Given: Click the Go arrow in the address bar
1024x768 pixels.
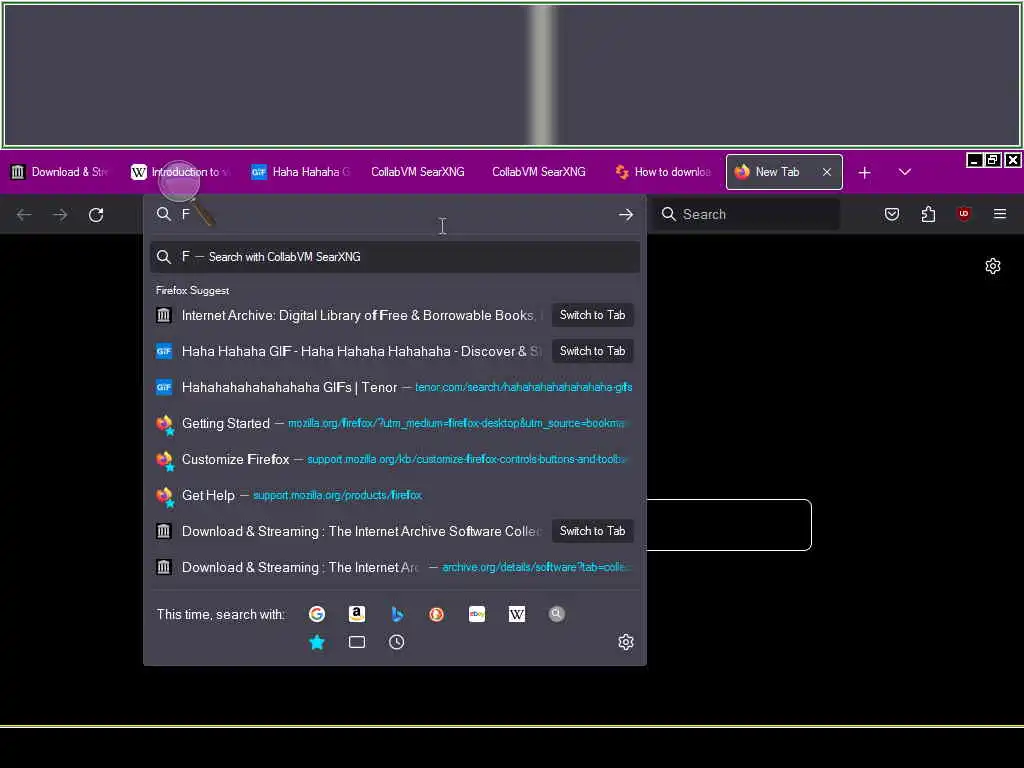Looking at the screenshot, I should pyautogui.click(x=626, y=214).
